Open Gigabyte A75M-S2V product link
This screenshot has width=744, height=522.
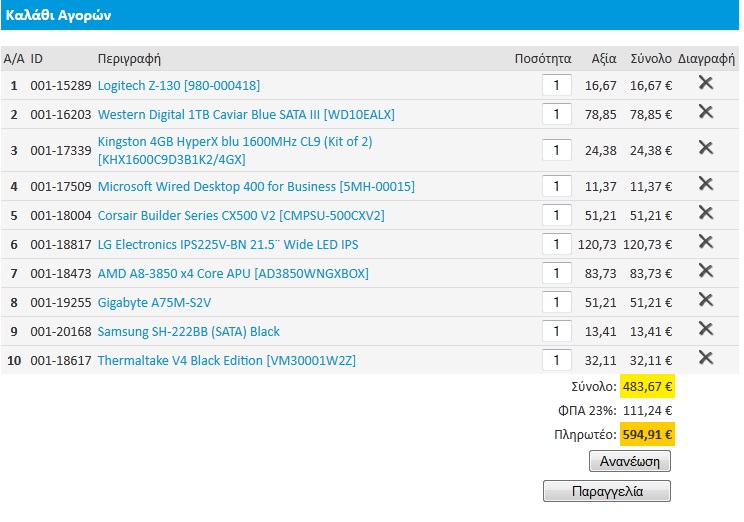(154, 302)
